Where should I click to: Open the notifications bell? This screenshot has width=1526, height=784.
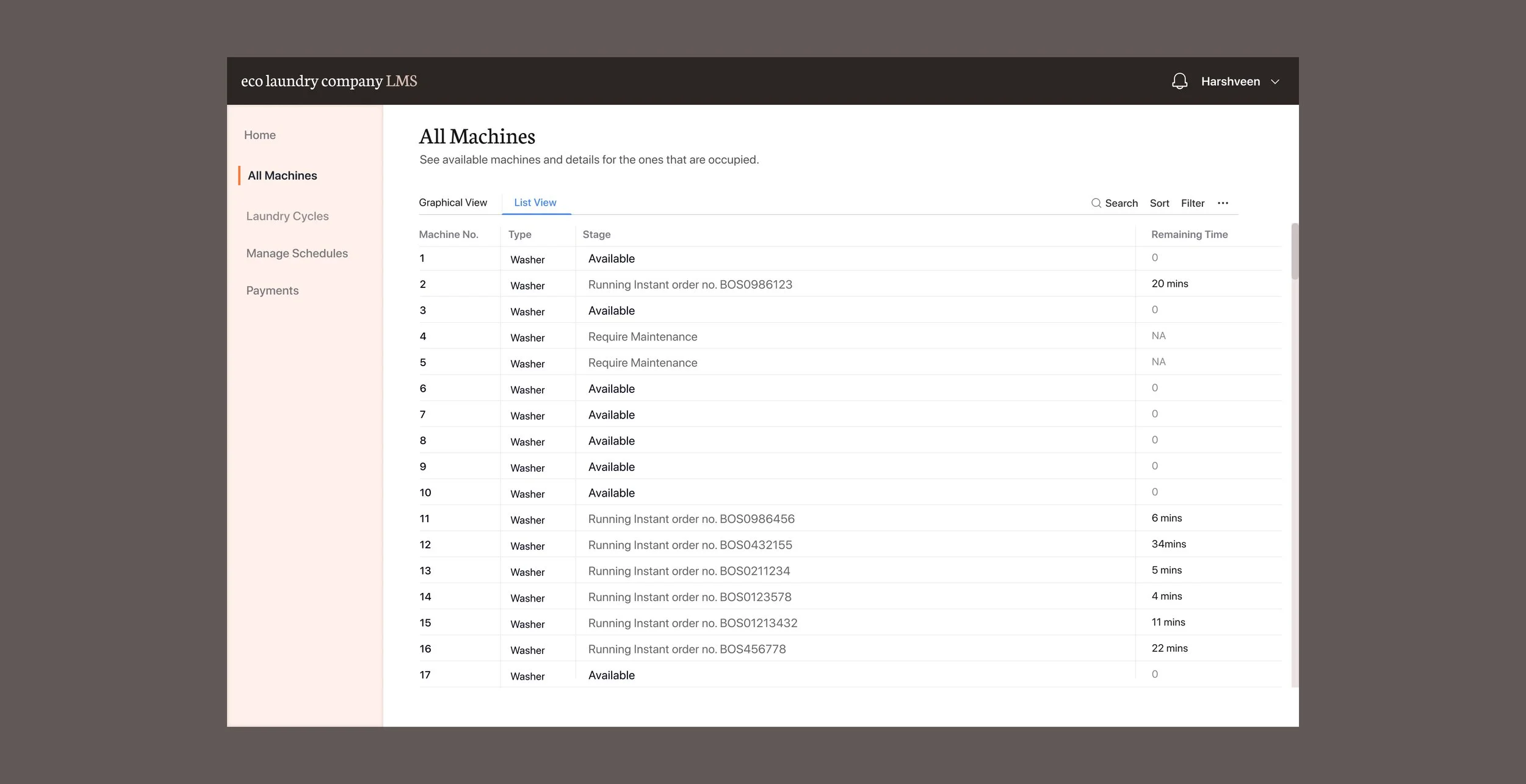click(1179, 81)
